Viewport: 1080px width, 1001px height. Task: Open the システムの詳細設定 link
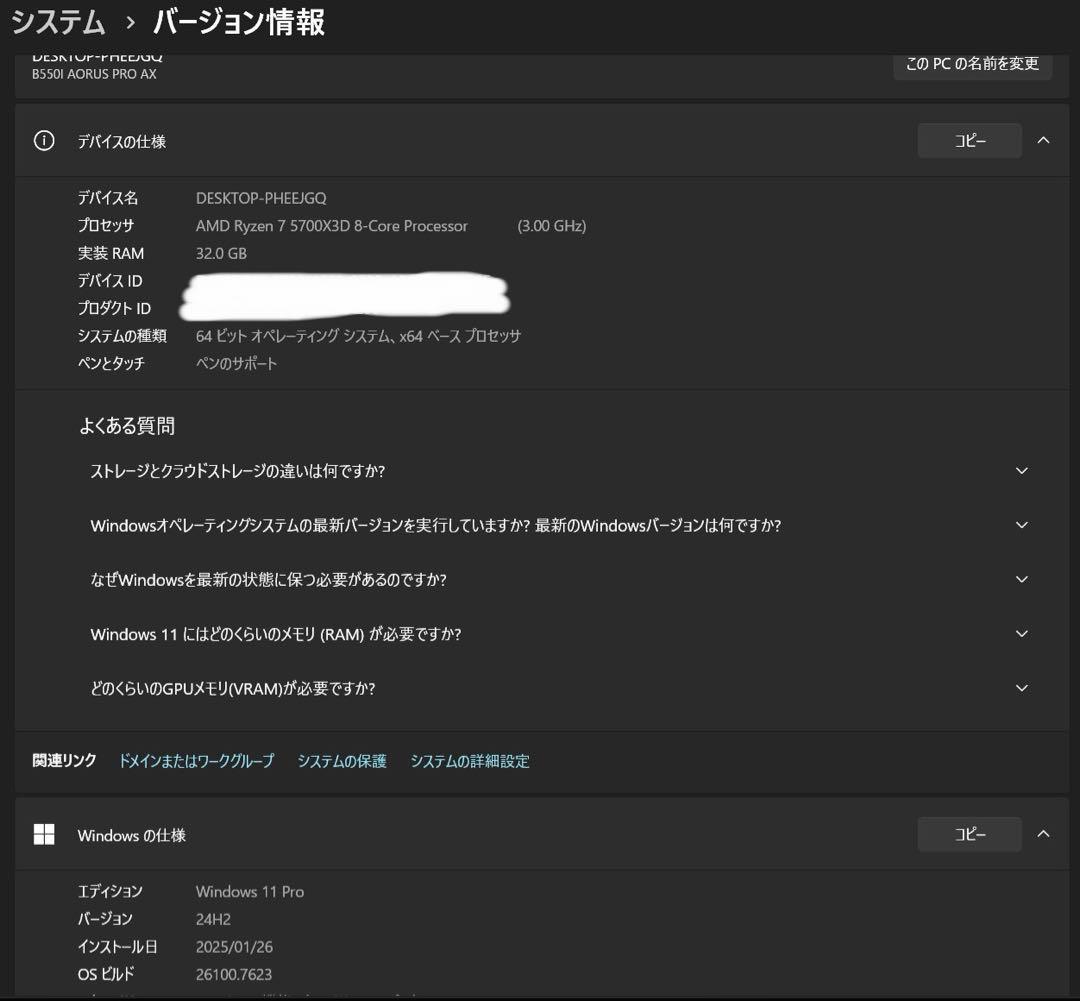tap(470, 761)
